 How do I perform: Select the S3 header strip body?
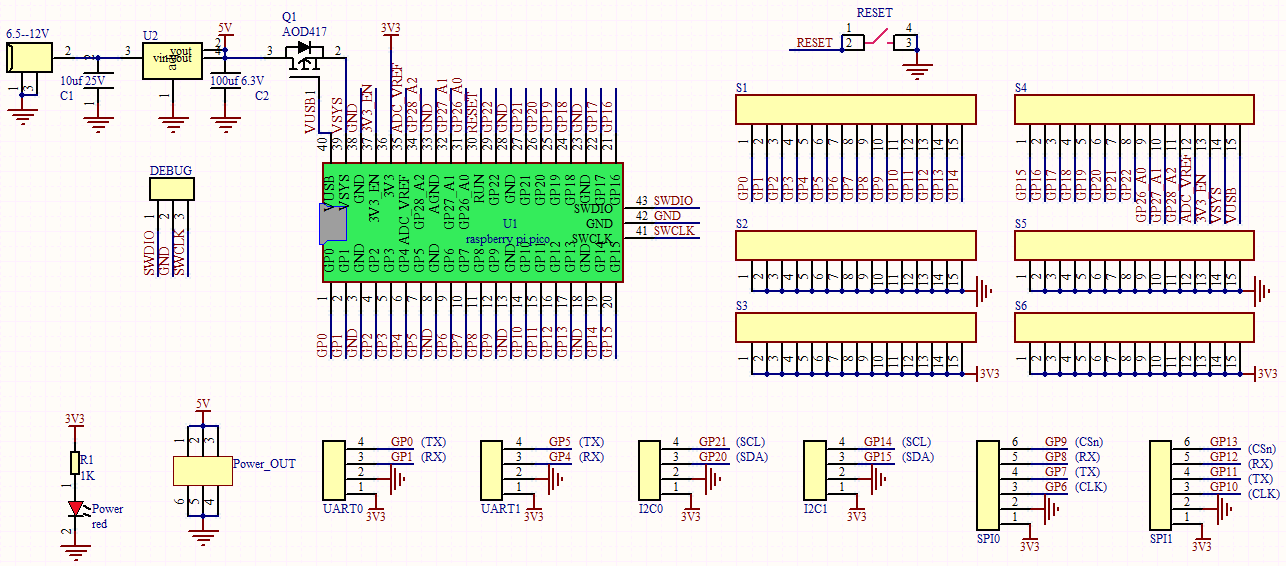(856, 327)
